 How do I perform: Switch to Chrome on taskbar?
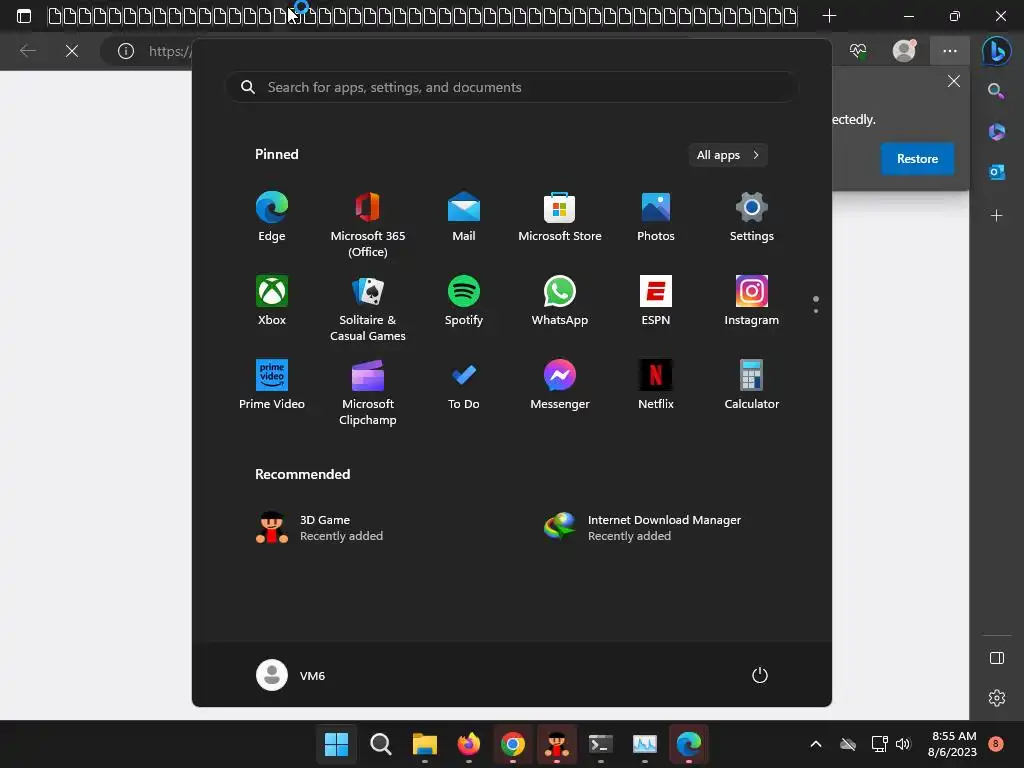tap(513, 744)
